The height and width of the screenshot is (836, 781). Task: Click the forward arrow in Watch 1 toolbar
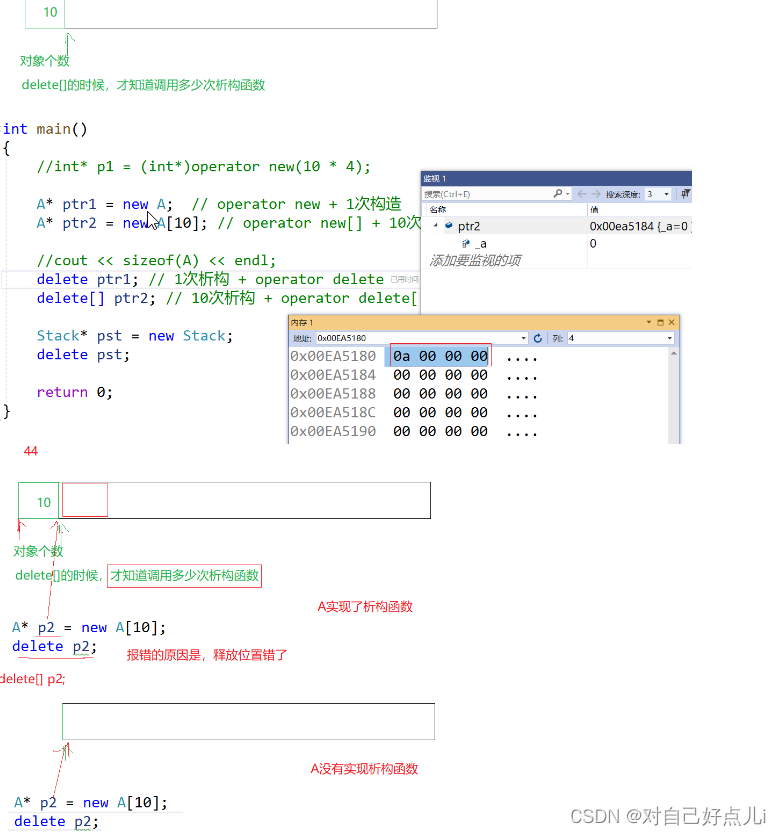coord(596,194)
